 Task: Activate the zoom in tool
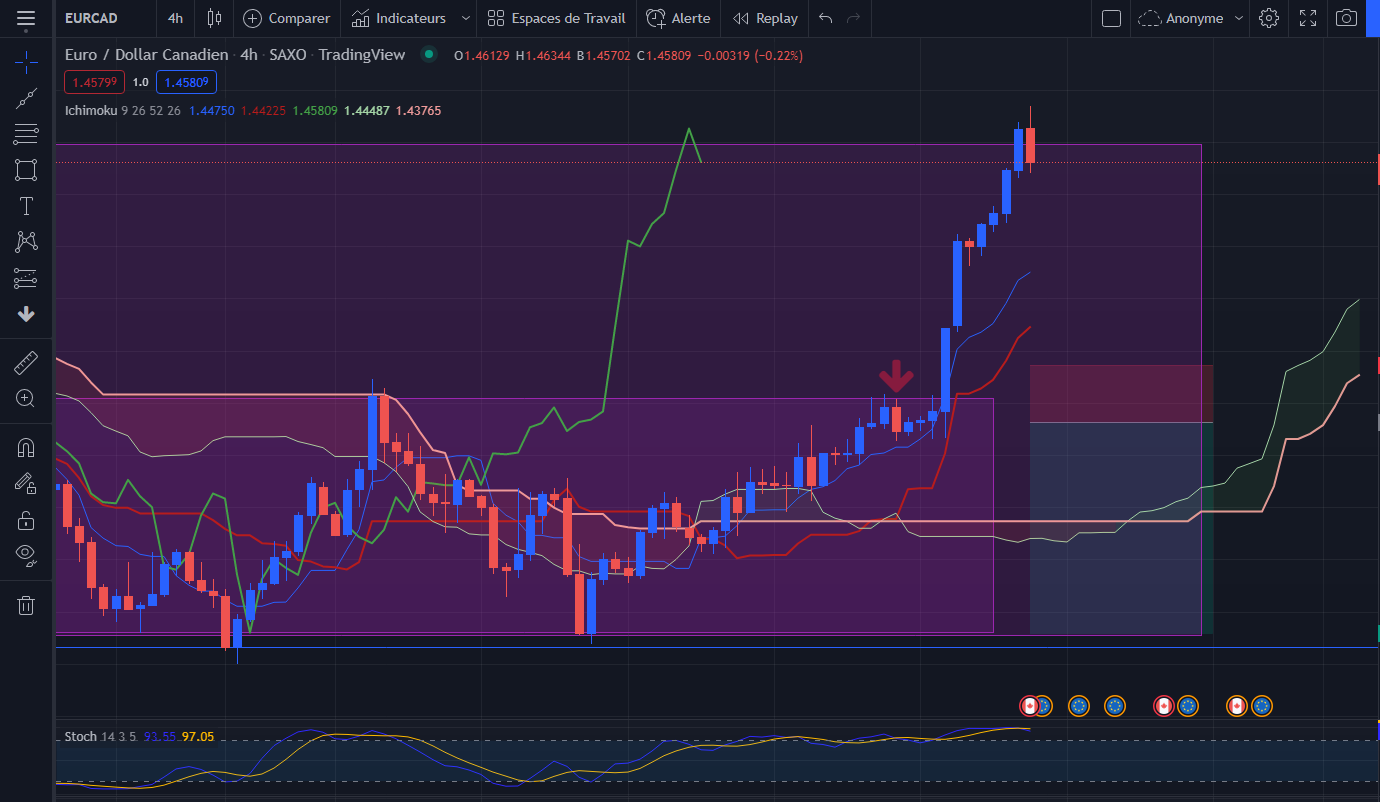coord(26,398)
